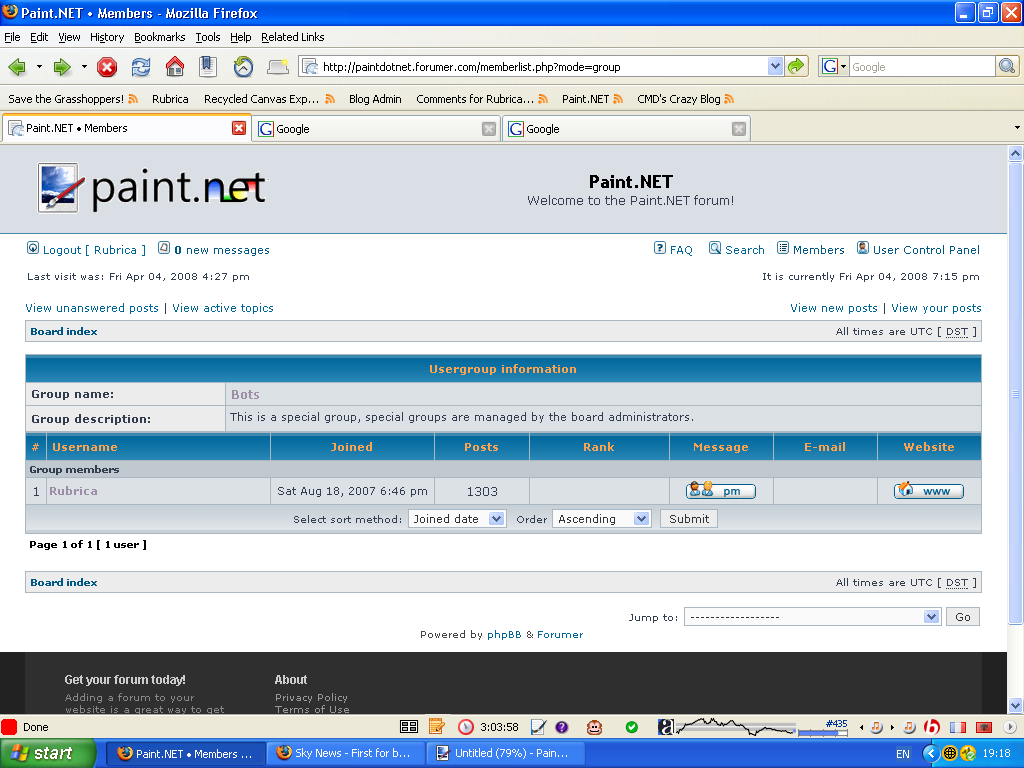Click the View active topics link
This screenshot has width=1024, height=768.
223,308
